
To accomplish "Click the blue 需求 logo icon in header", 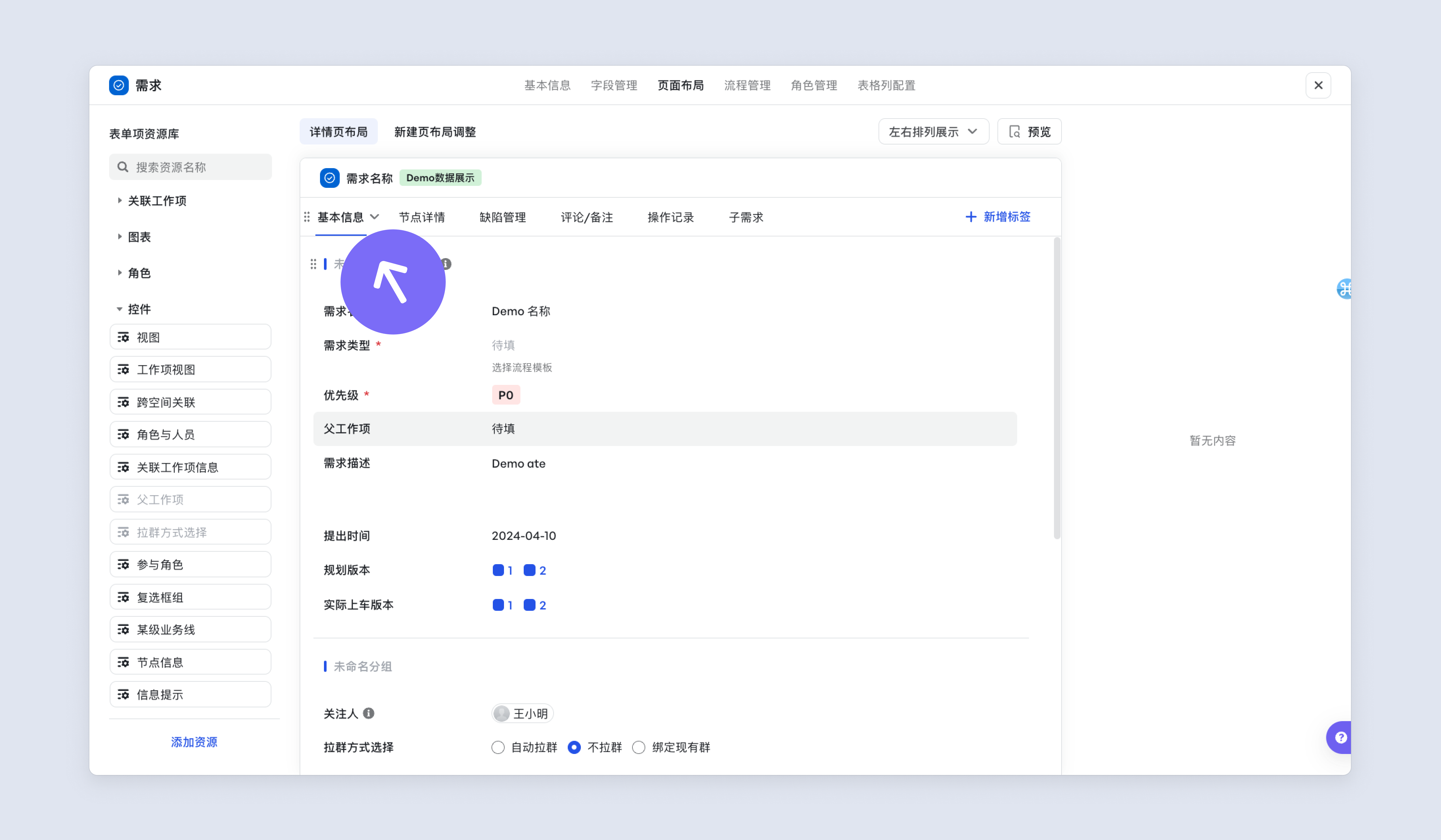I will [x=118, y=85].
